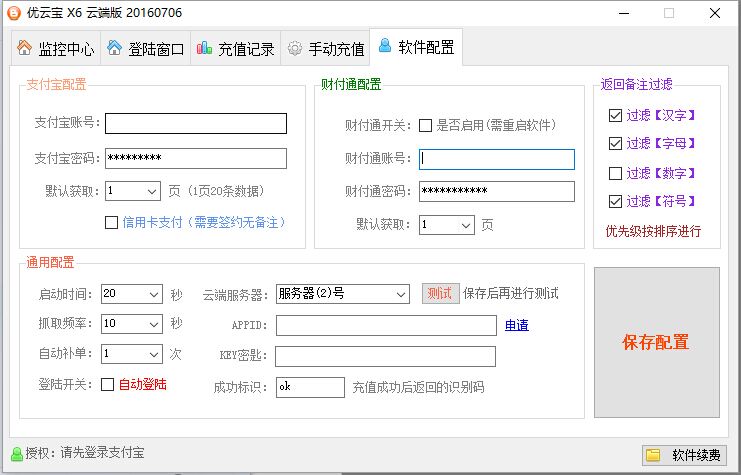This screenshot has height=475, width=741.
Task: Open the 云端服务器 server dropdown
Action: click(x=400, y=294)
